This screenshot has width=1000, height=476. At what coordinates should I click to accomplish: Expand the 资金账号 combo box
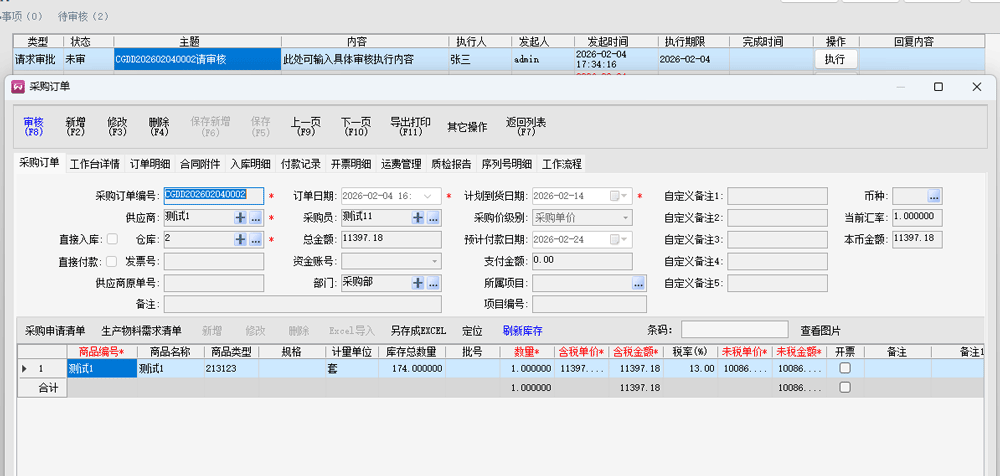pyautogui.click(x=434, y=261)
